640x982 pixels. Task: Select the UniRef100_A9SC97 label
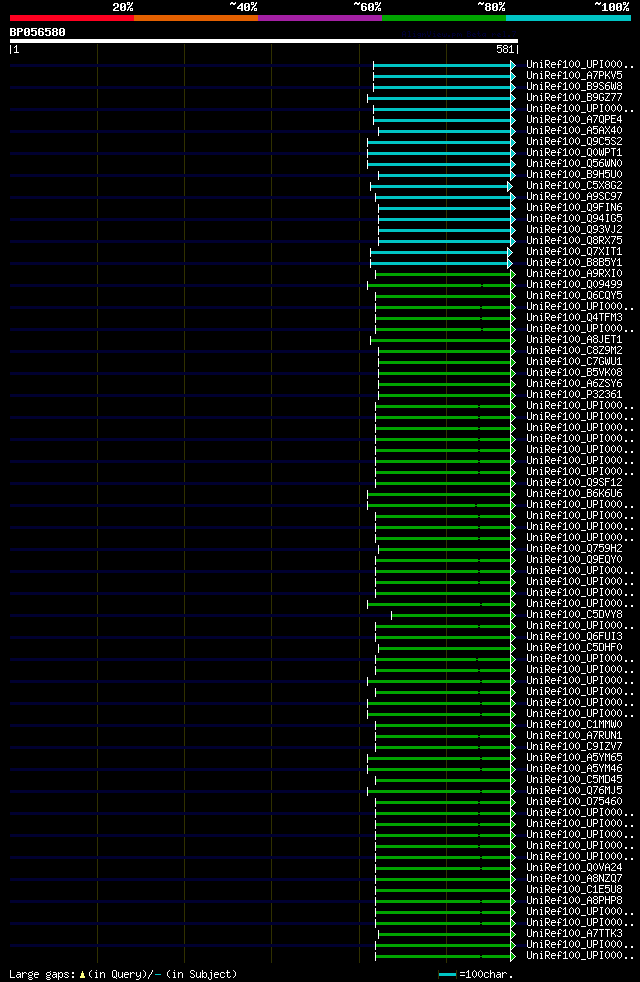pyautogui.click(x=574, y=197)
